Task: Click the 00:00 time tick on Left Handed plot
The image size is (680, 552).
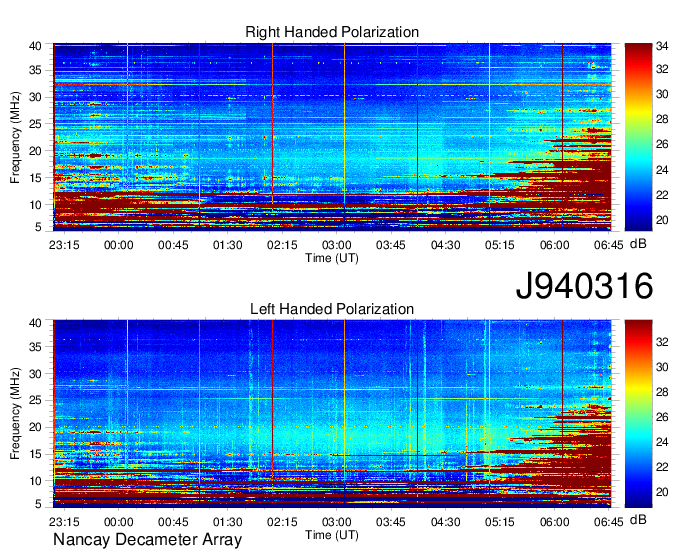Action: click(x=118, y=522)
